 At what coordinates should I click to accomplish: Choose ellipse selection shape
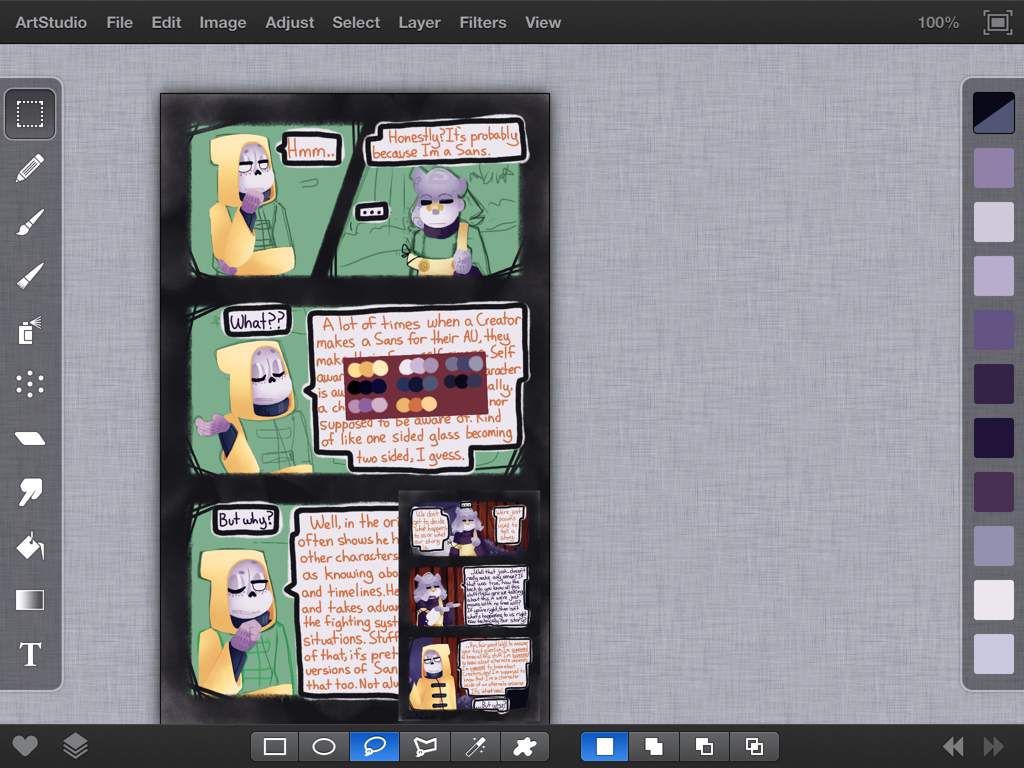pos(324,746)
